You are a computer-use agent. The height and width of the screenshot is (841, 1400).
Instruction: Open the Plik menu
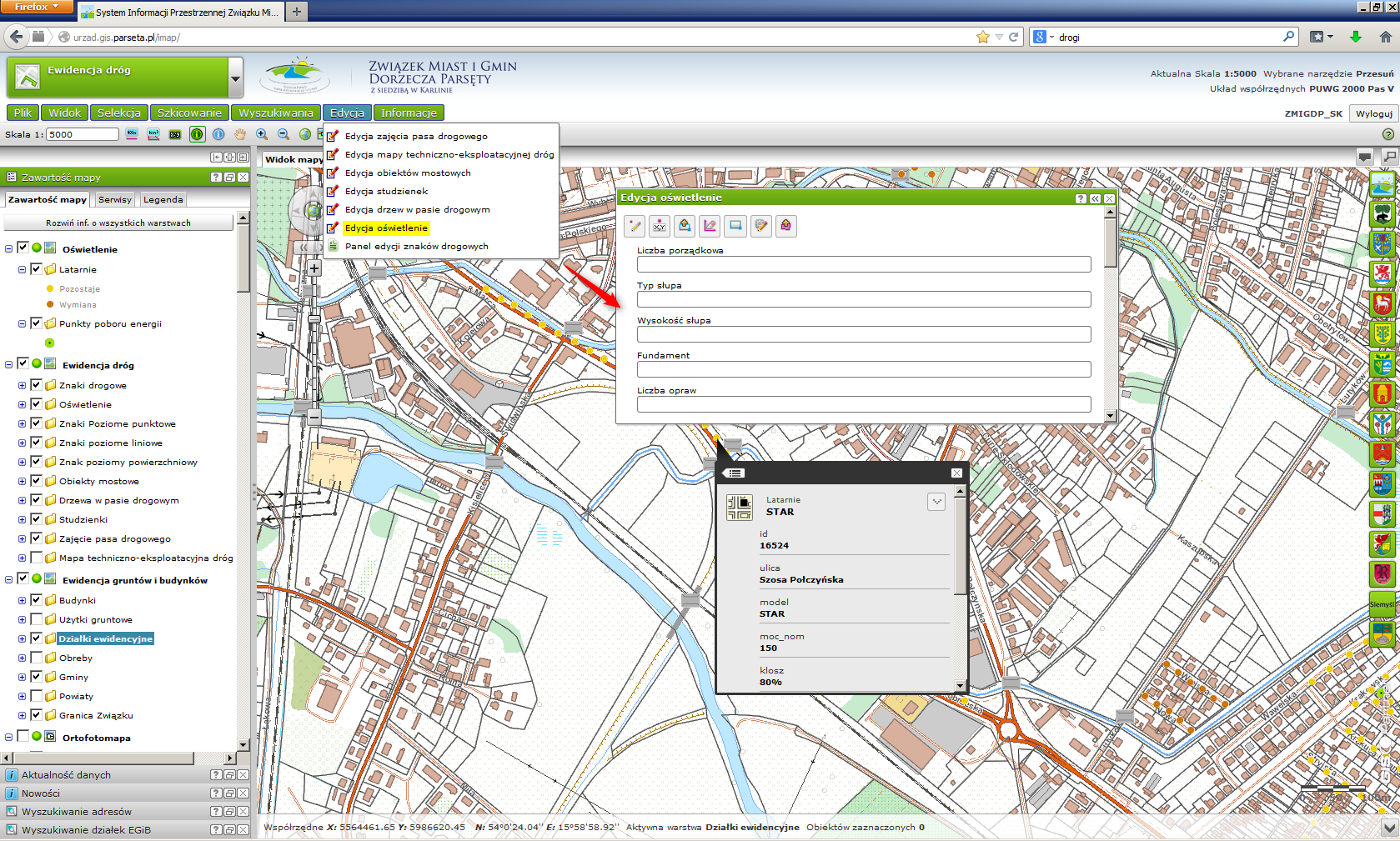pyautogui.click(x=23, y=113)
